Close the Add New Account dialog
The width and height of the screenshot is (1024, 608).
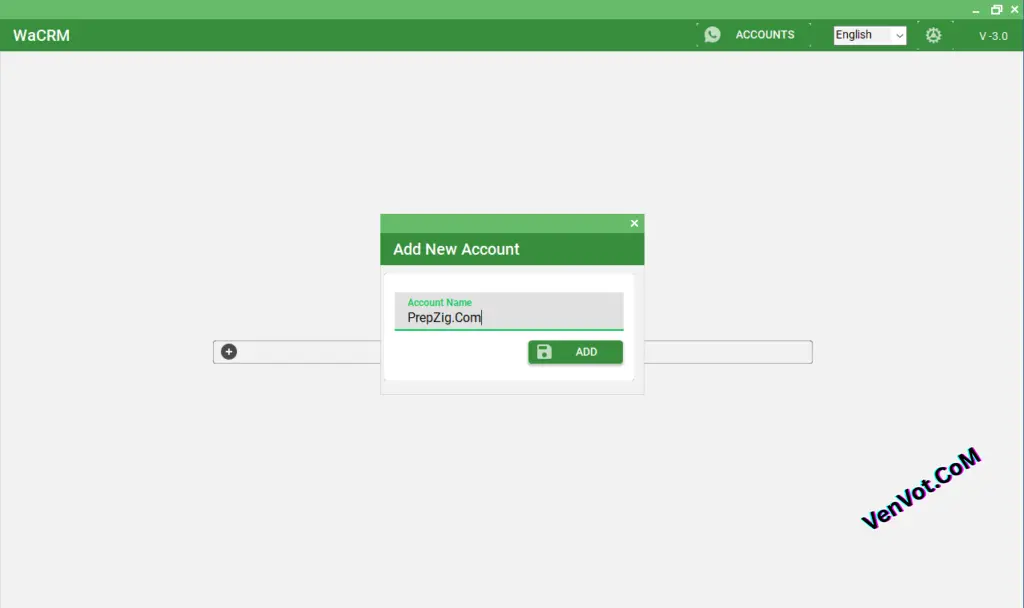[634, 223]
